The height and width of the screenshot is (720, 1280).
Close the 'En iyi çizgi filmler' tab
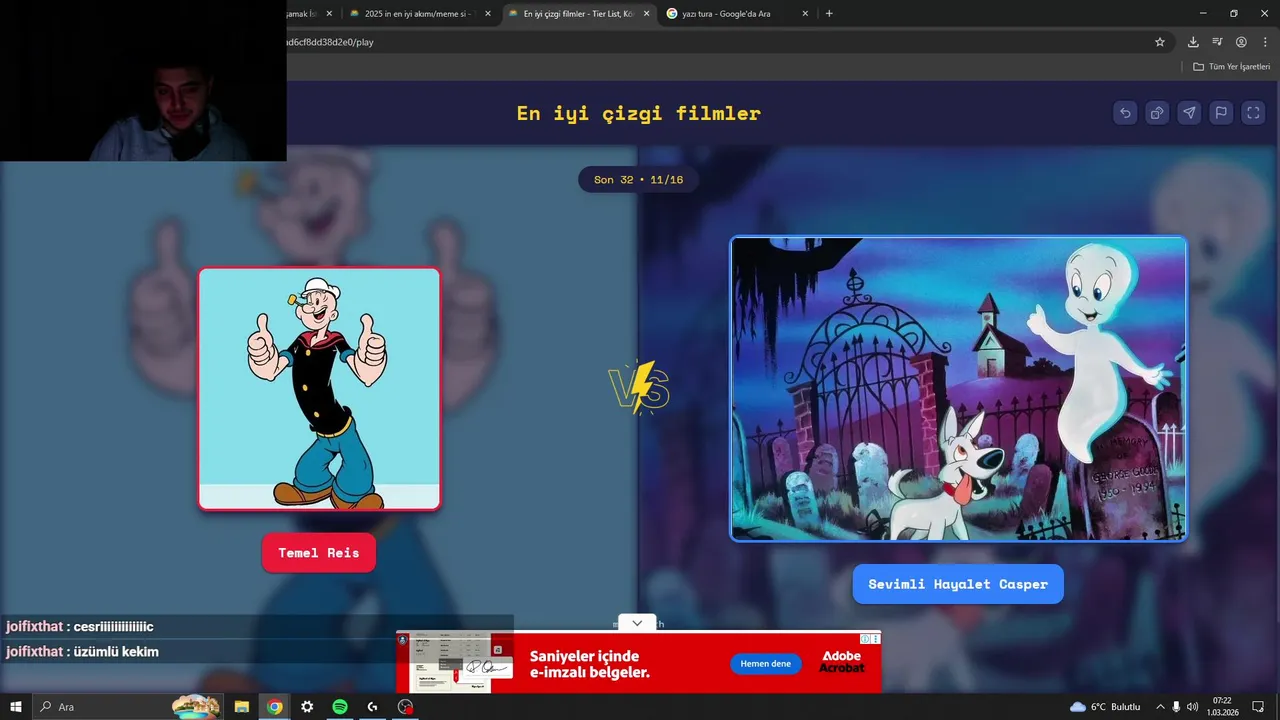pyautogui.click(x=646, y=14)
